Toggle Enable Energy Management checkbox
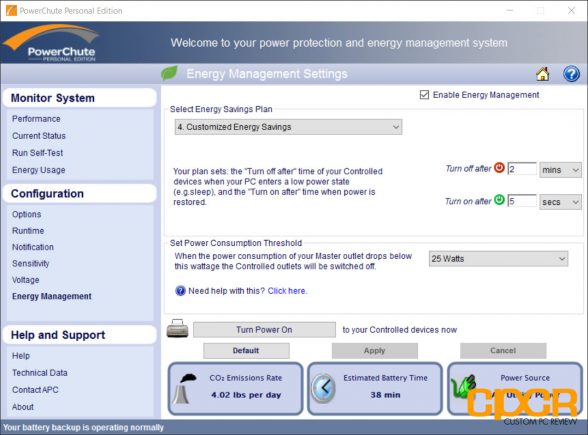 (424, 94)
